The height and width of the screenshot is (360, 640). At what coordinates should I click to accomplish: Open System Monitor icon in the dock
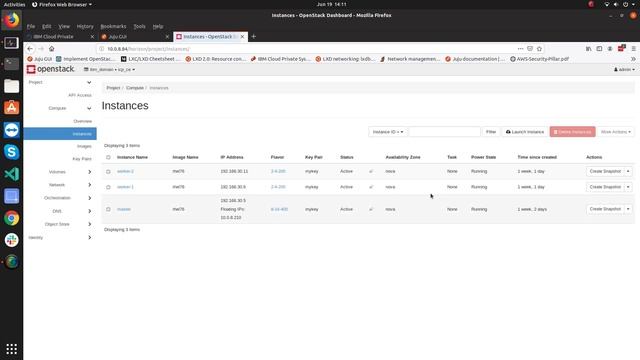coord(11,42)
